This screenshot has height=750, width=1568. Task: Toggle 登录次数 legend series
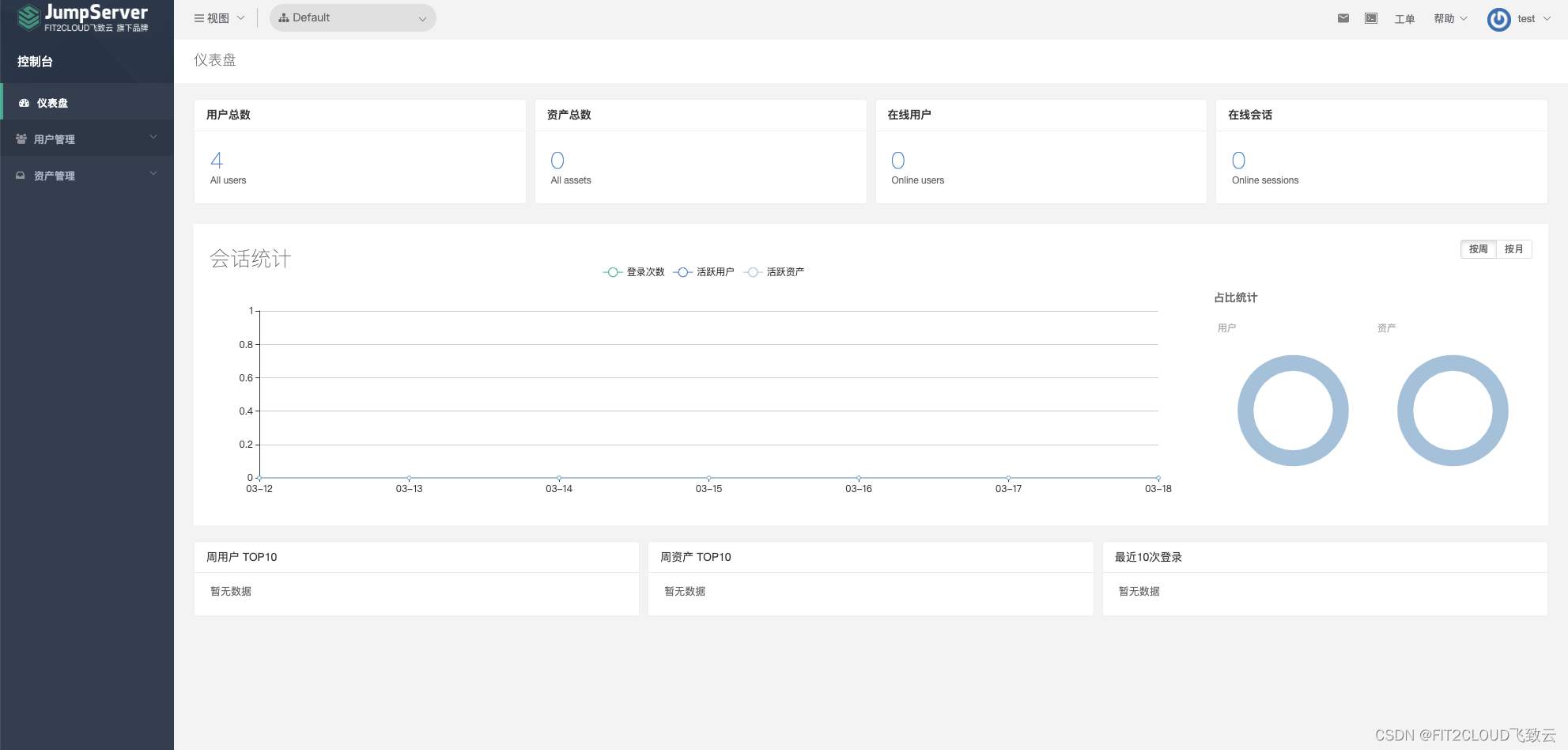[x=634, y=272]
